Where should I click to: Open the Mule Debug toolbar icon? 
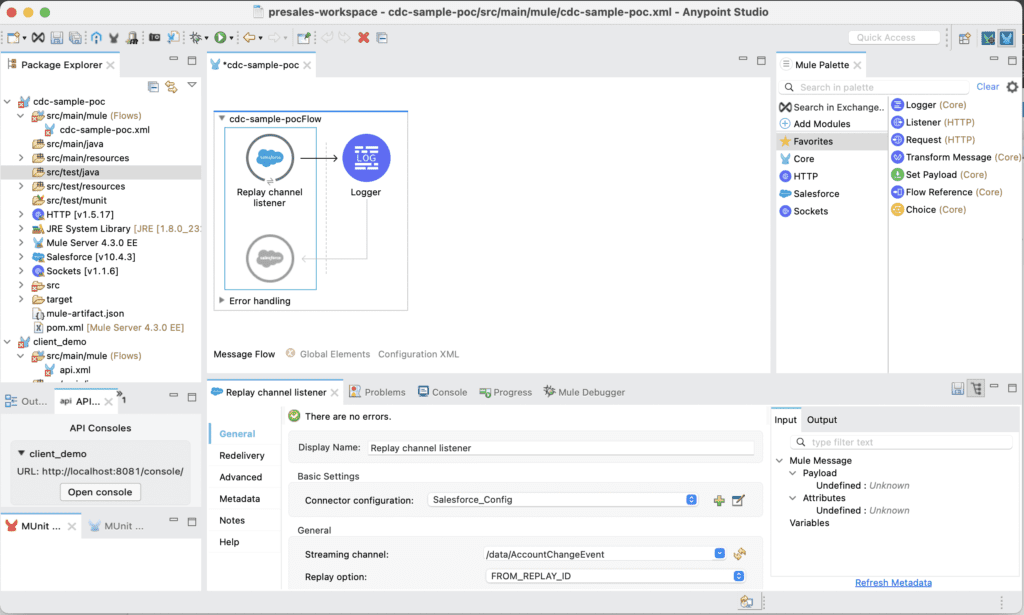pyautogui.click(x=988, y=37)
